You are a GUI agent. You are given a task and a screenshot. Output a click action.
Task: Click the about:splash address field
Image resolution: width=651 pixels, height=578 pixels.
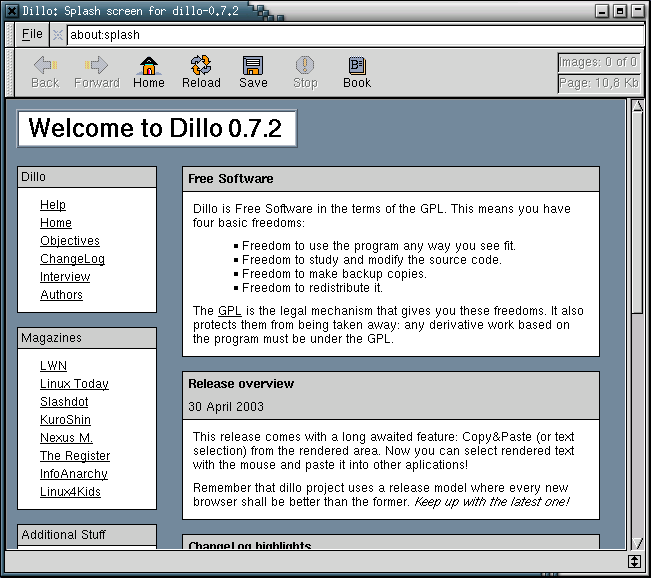[350, 35]
